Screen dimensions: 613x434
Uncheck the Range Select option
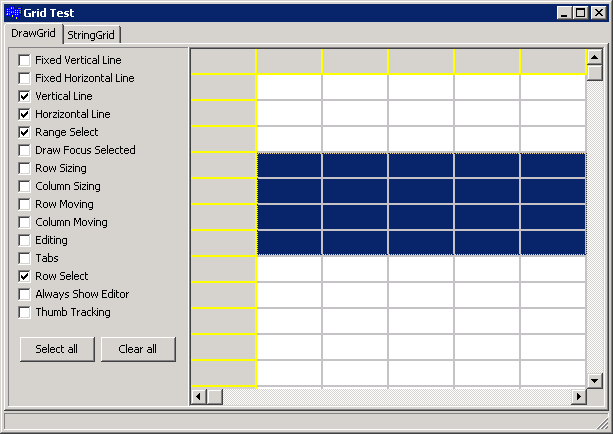coord(24,132)
